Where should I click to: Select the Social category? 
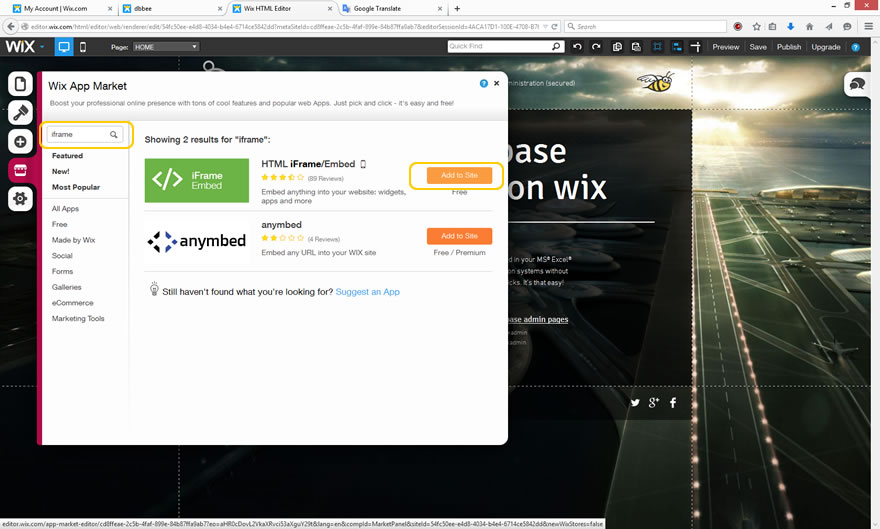point(62,256)
